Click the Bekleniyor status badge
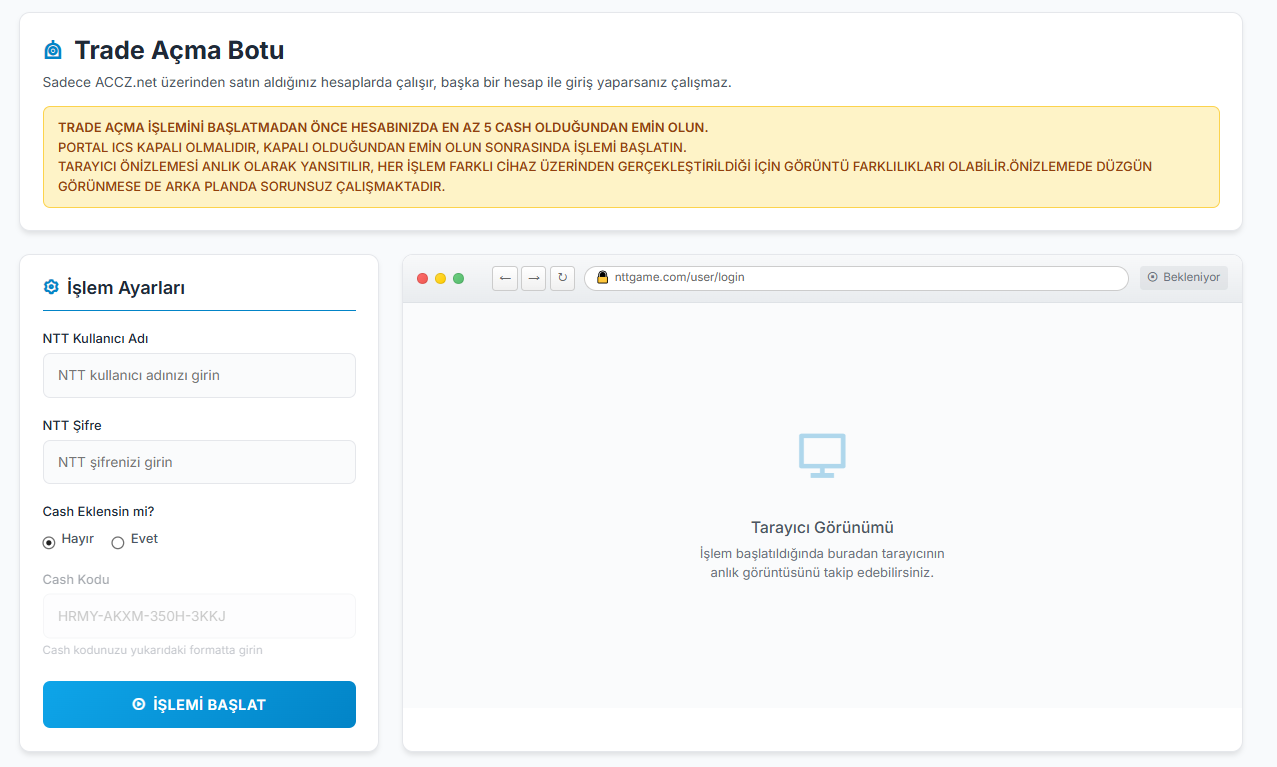 pos(1184,277)
